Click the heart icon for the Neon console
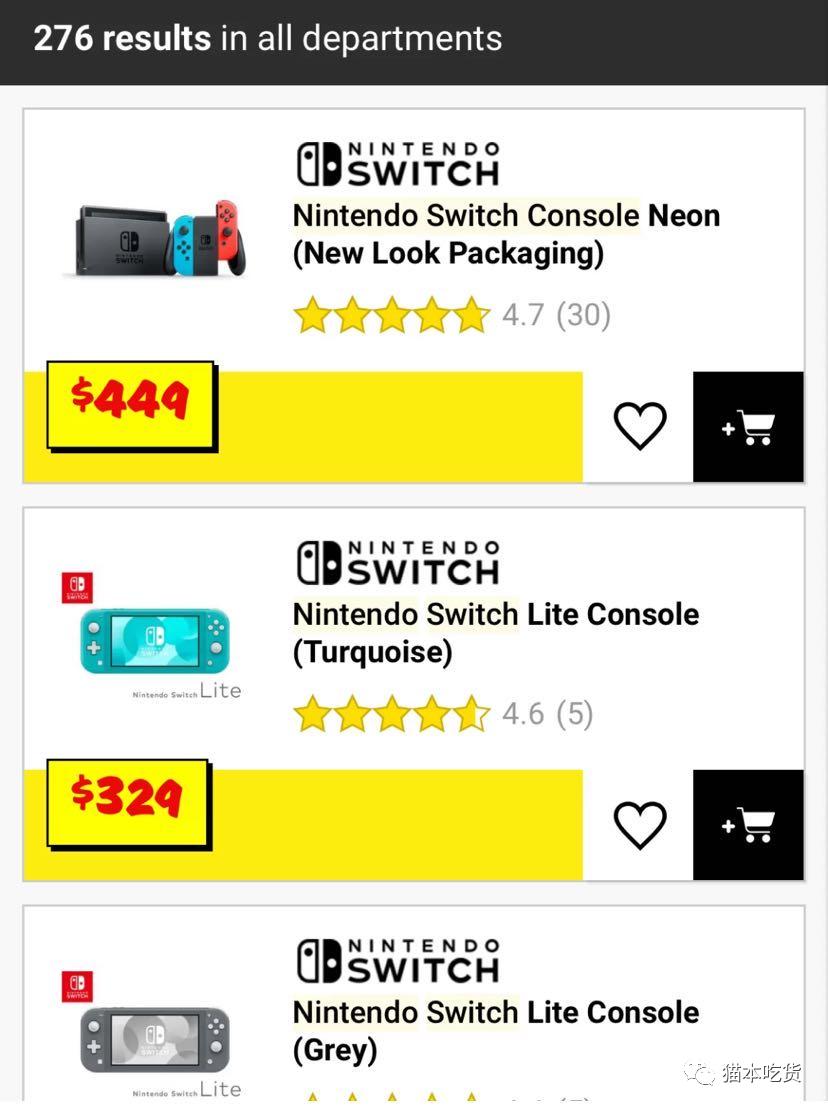Image resolution: width=828 pixels, height=1109 pixels. pyautogui.click(x=639, y=424)
